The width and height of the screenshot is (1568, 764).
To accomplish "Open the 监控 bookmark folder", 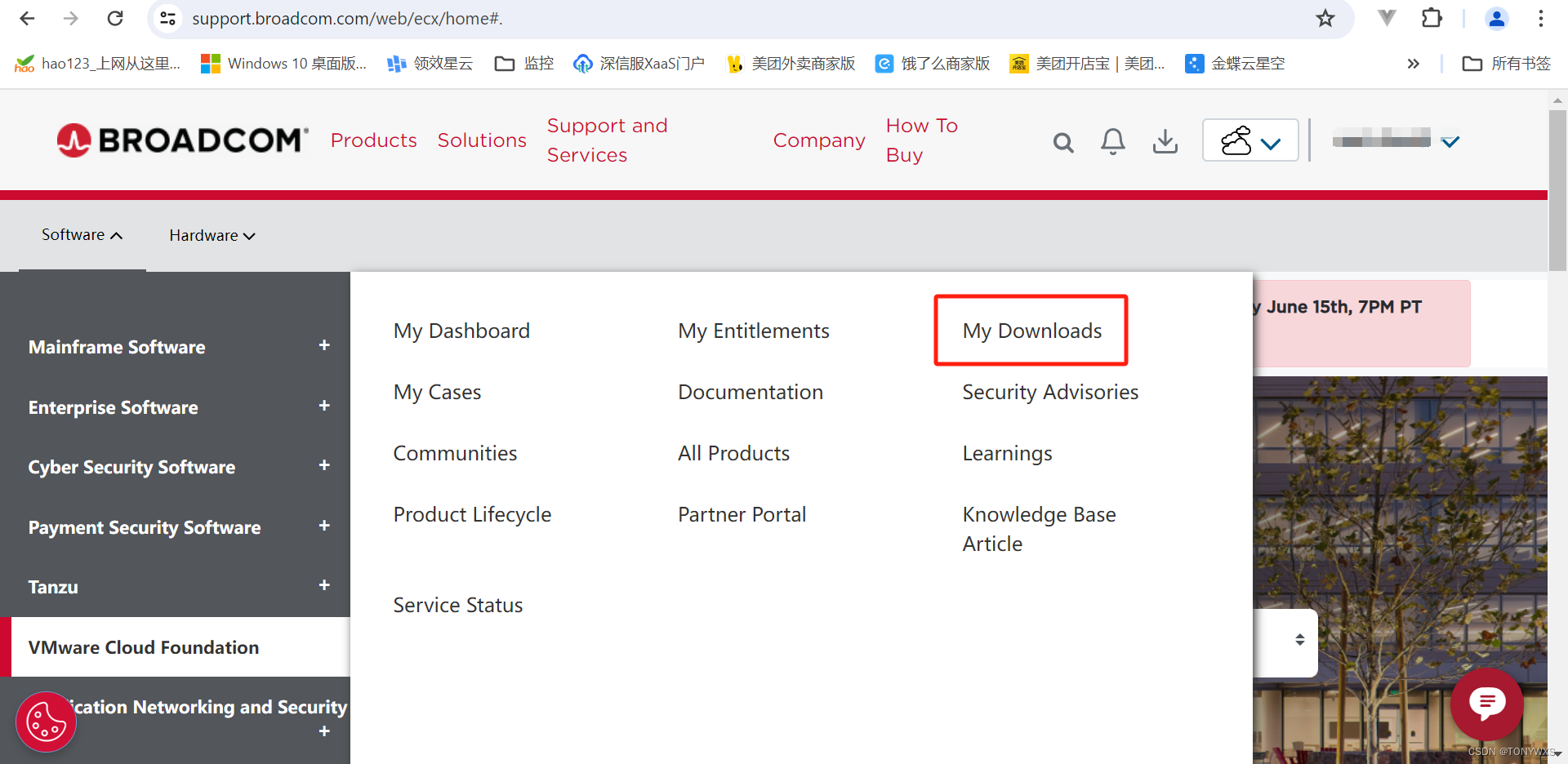I will (524, 64).
